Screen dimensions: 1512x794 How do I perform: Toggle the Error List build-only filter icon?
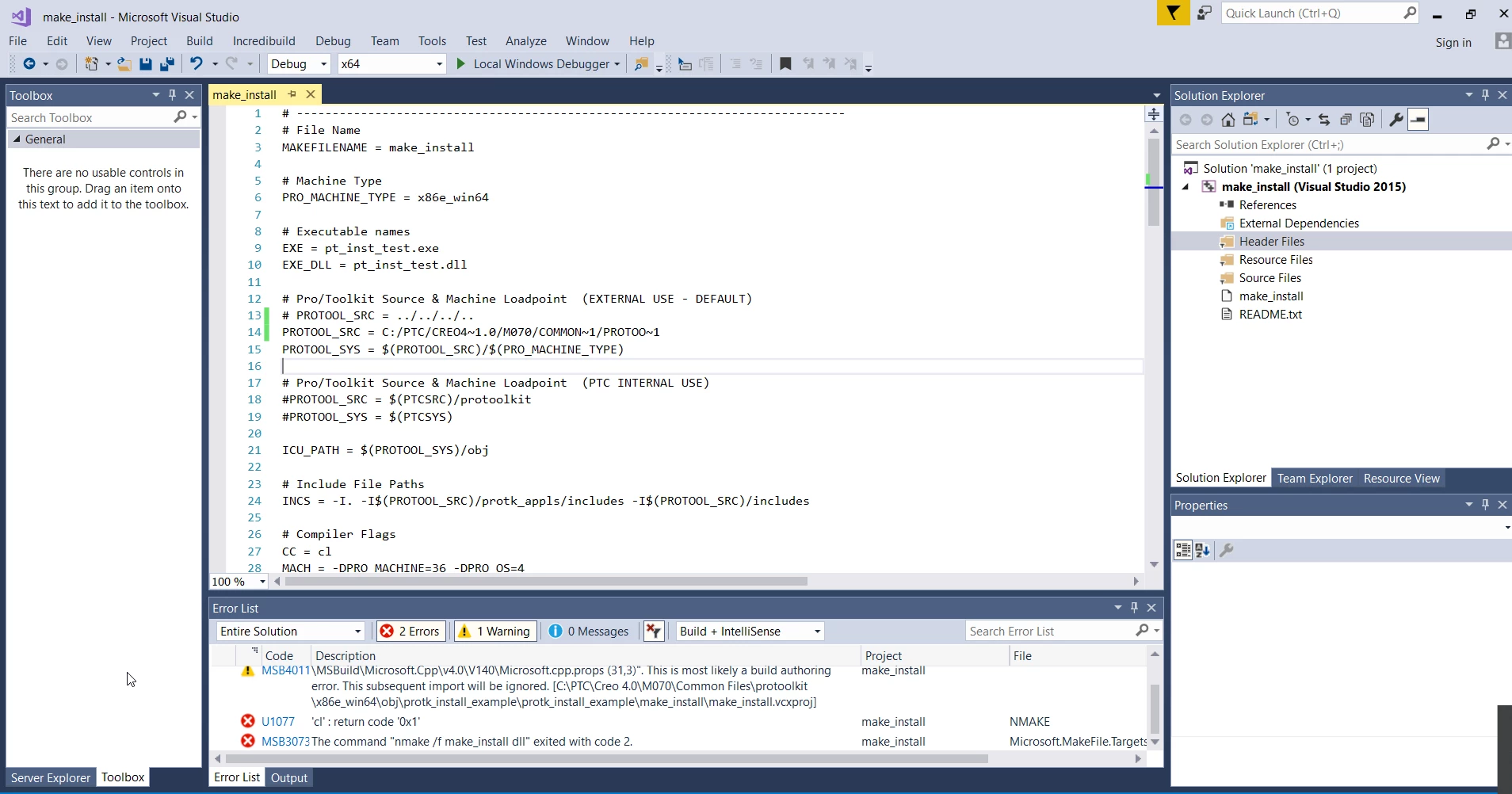pos(654,632)
